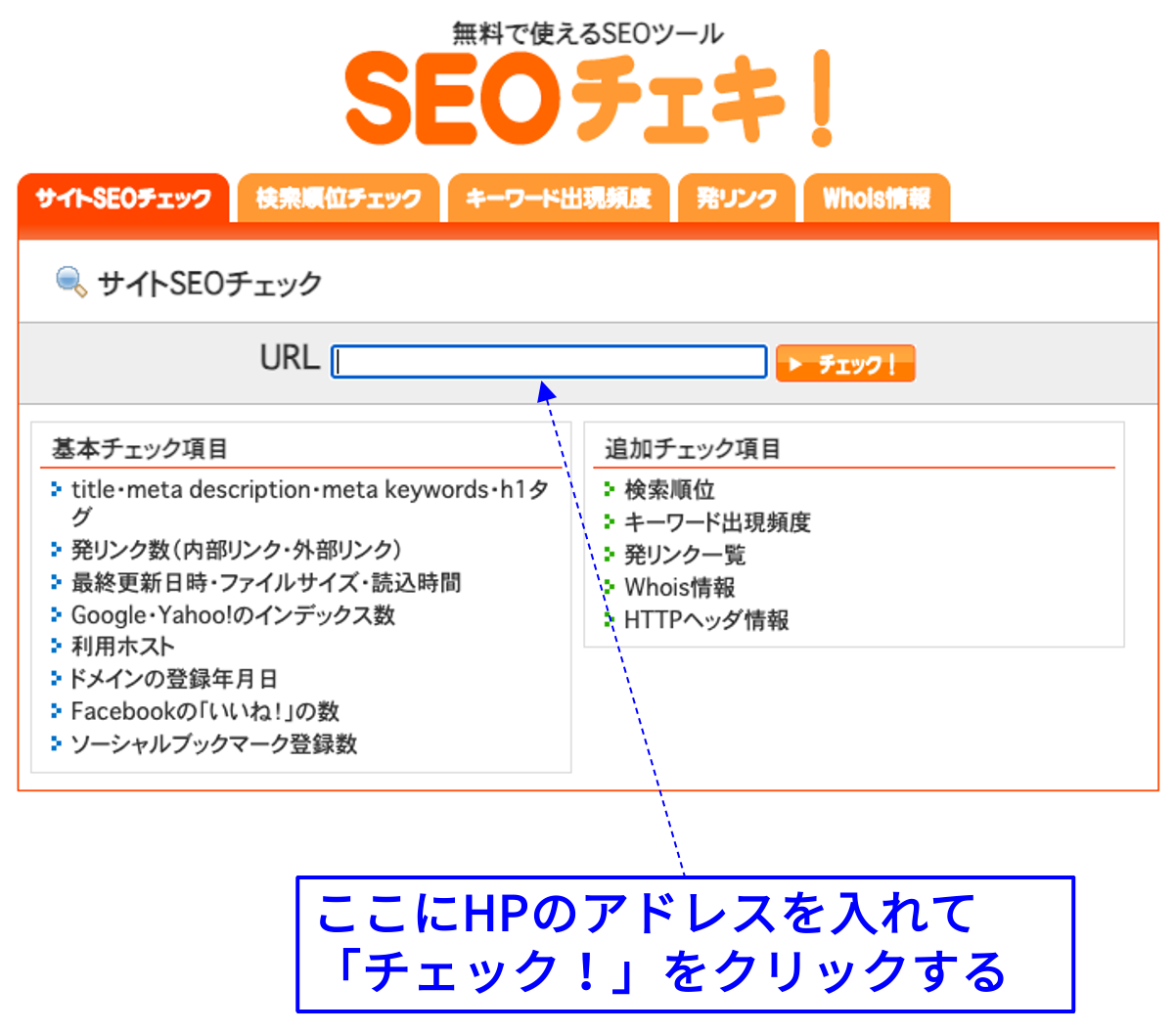
Task: Open キーワード出現頻度 in additional items list
Action: (x=717, y=522)
